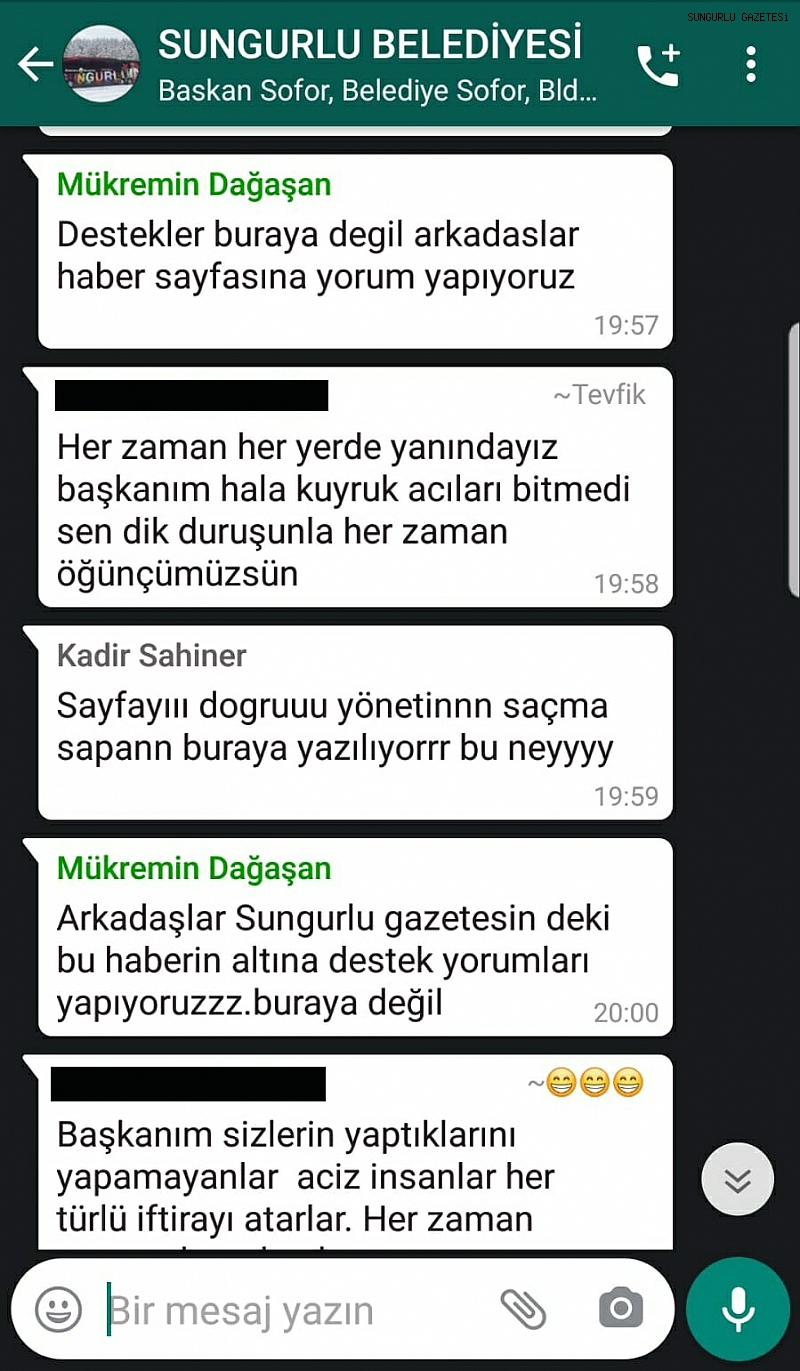
Task: Start a group call with phone-plus icon
Action: pyautogui.click(x=659, y=66)
